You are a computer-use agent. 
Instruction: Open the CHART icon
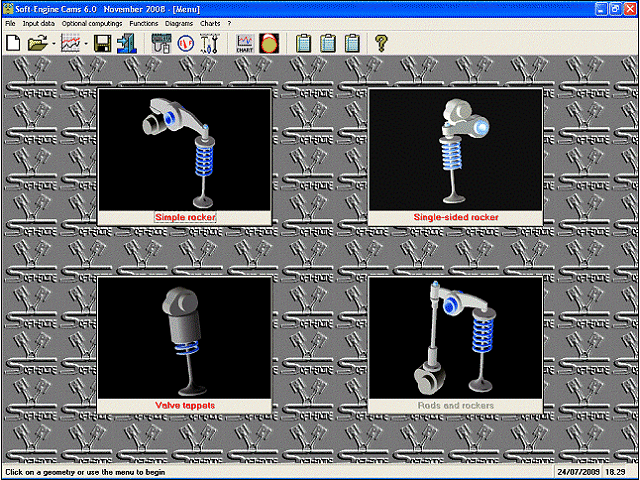[x=245, y=43]
